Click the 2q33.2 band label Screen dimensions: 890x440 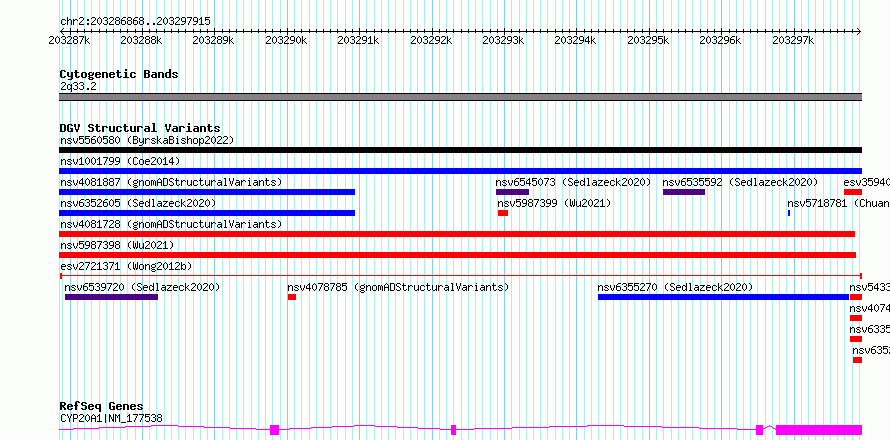point(78,86)
